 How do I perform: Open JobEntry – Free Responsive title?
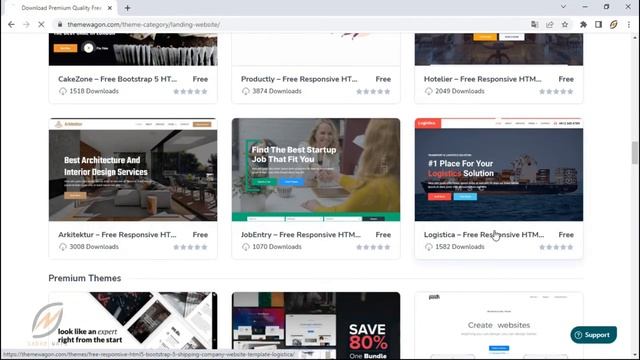pos(301,235)
